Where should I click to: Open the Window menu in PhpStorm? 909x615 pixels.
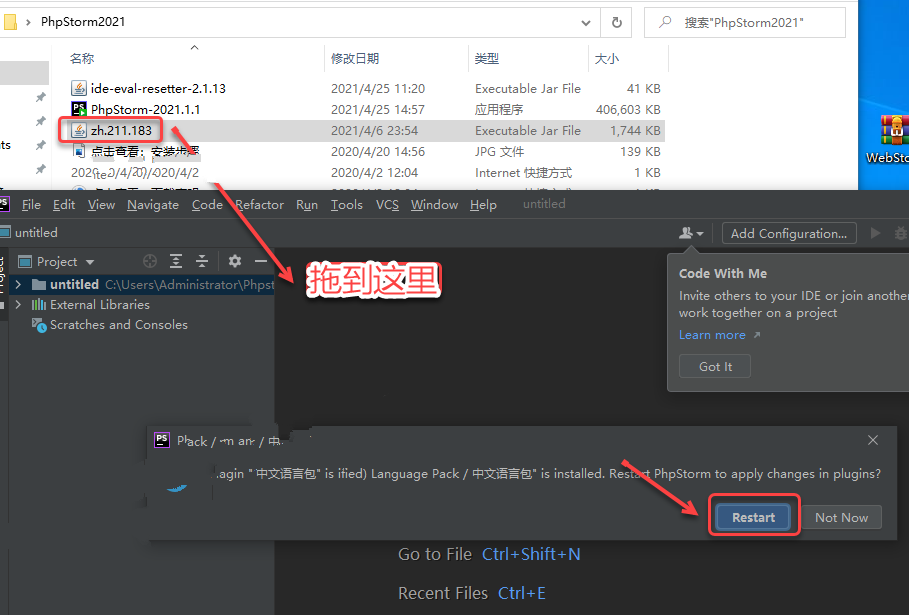tap(434, 205)
